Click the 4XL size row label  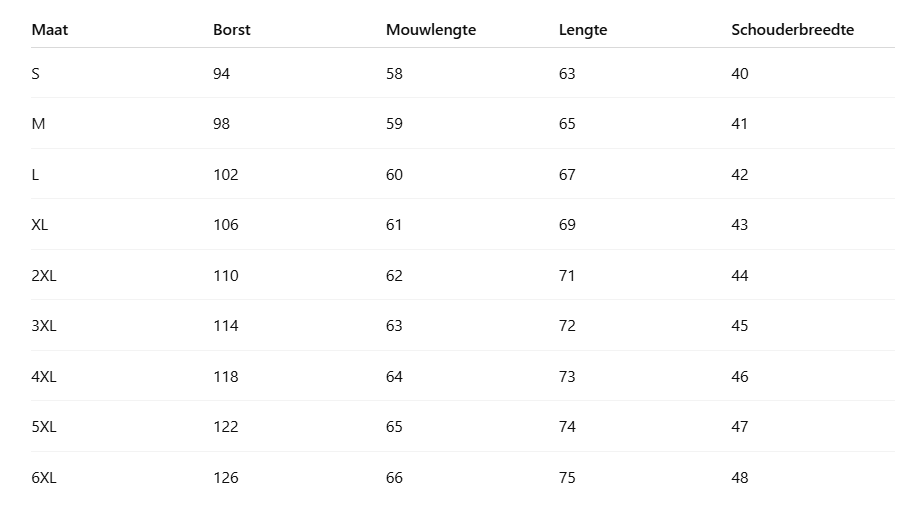coord(44,377)
